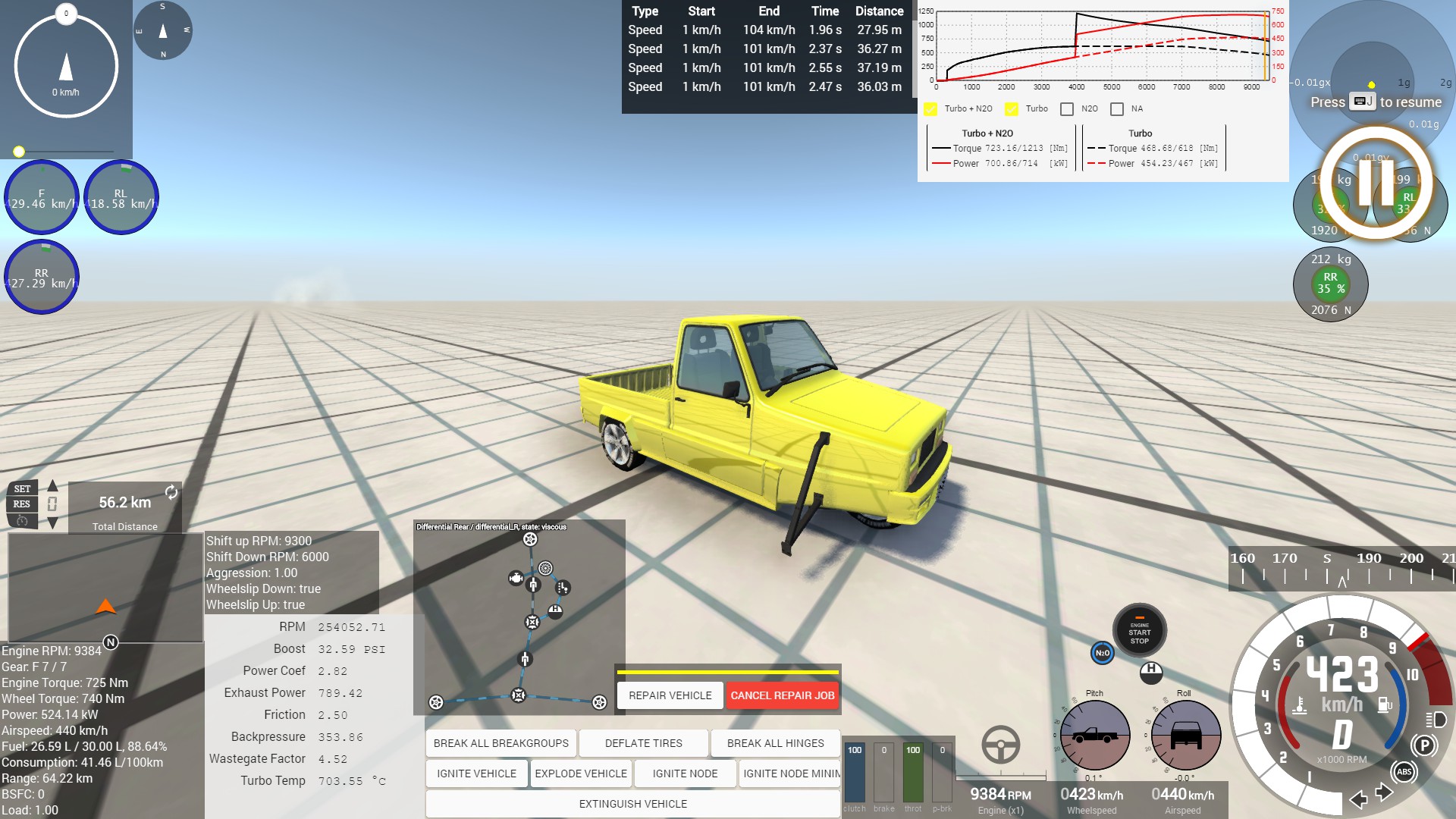The height and width of the screenshot is (819, 1456).
Task: Click the left turn signal arrow
Action: (x=1359, y=799)
